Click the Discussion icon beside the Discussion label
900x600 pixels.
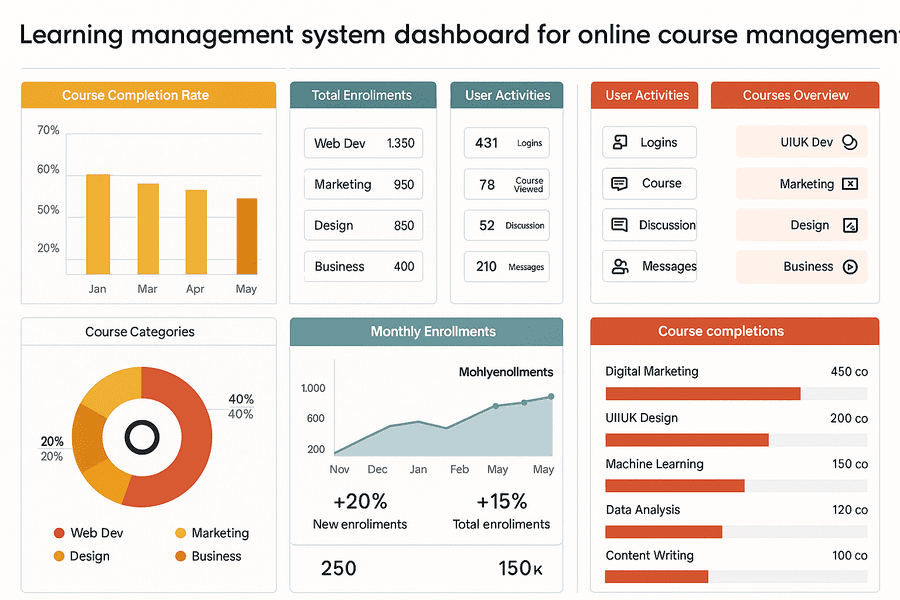tap(620, 225)
